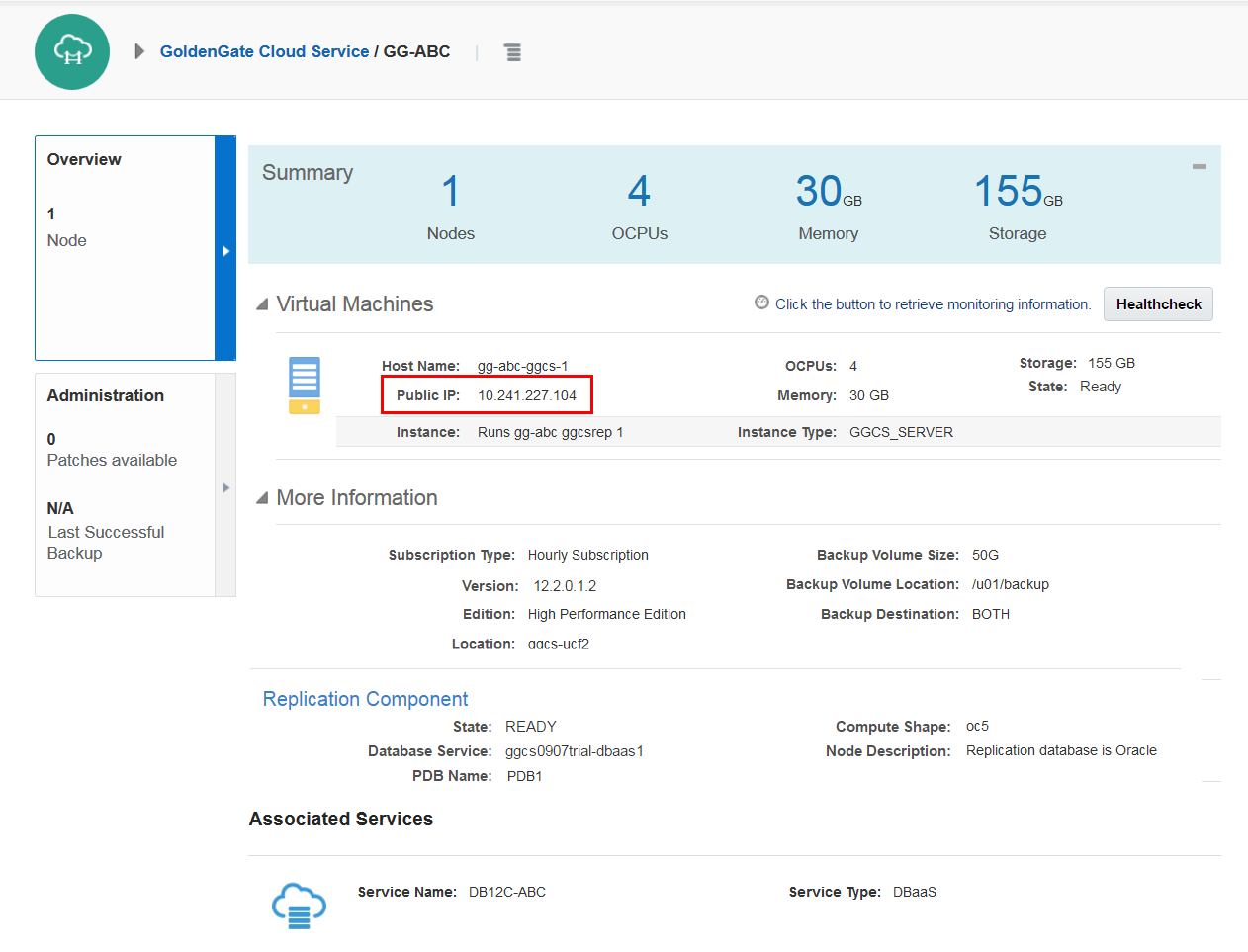Click the GoldenGate cloud service logo icon
This screenshot has height=952, width=1248.
click(x=72, y=52)
